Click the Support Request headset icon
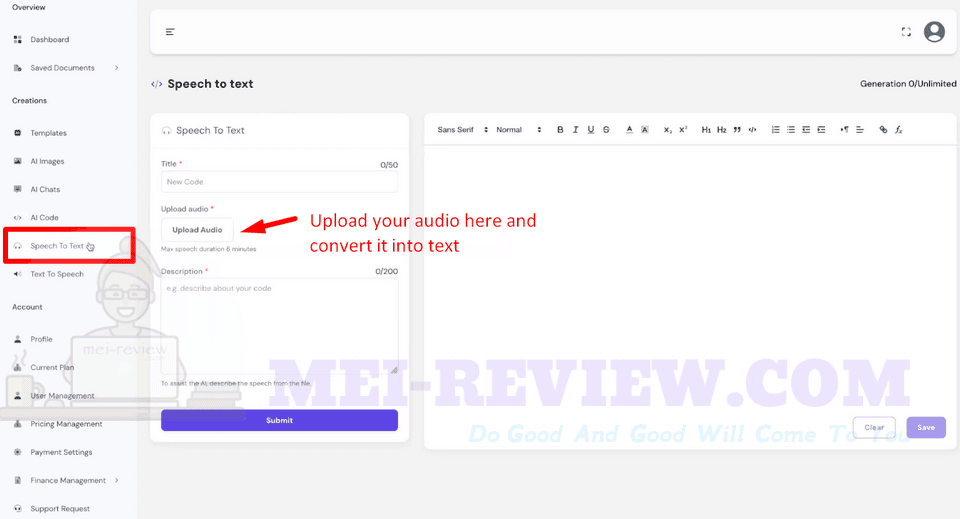 18,509
